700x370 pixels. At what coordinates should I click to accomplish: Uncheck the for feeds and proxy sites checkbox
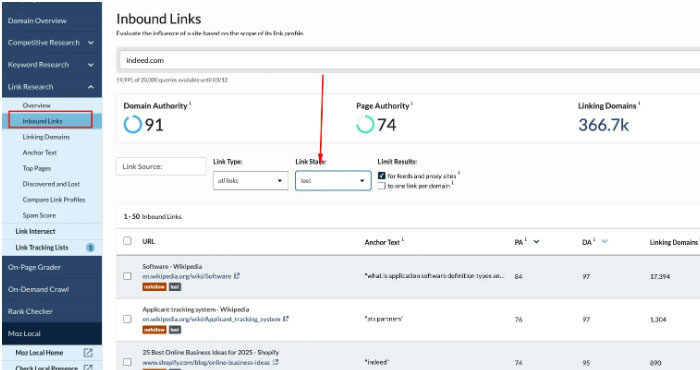382,175
